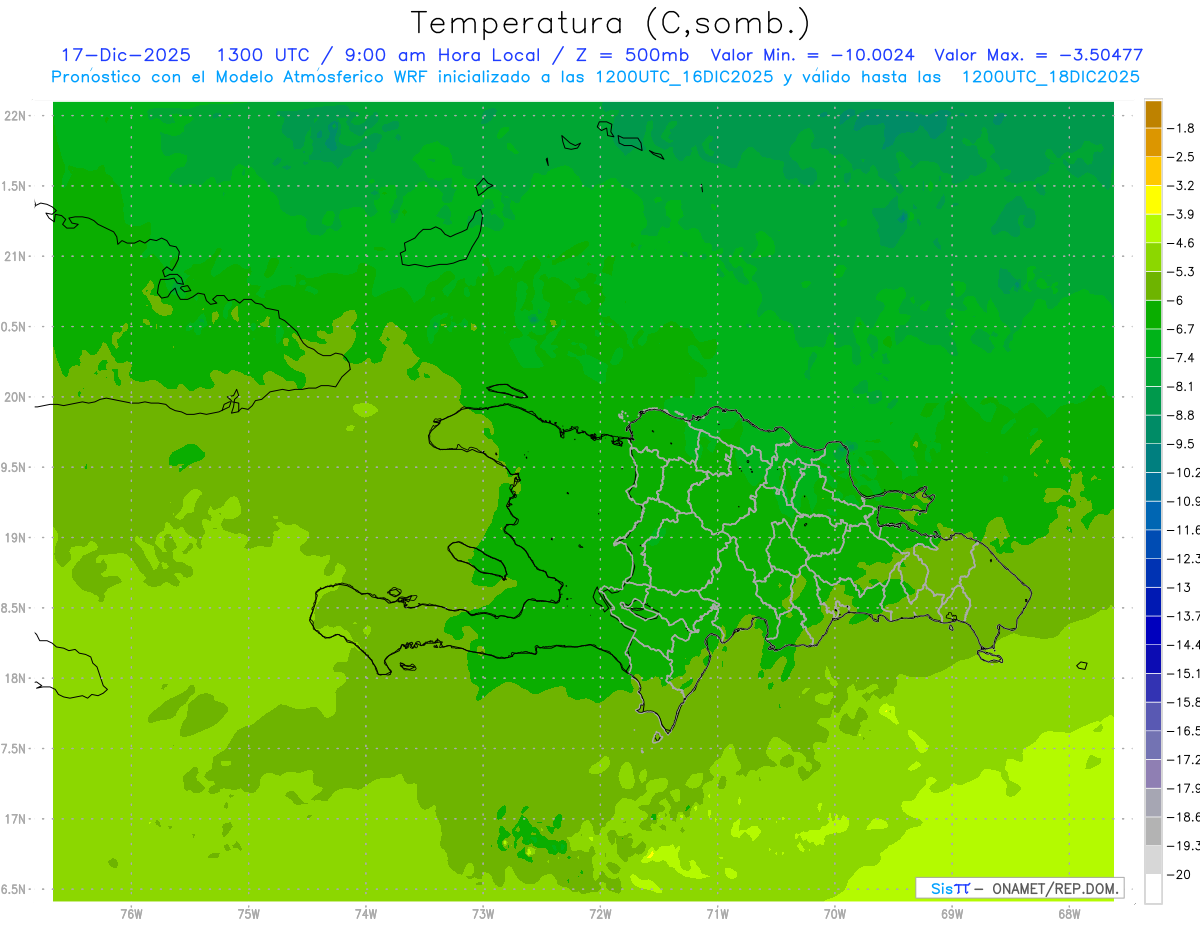The width and height of the screenshot is (1200, 927).
Task: Click the '-8.8' colorbar label
Action: (x=1182, y=415)
